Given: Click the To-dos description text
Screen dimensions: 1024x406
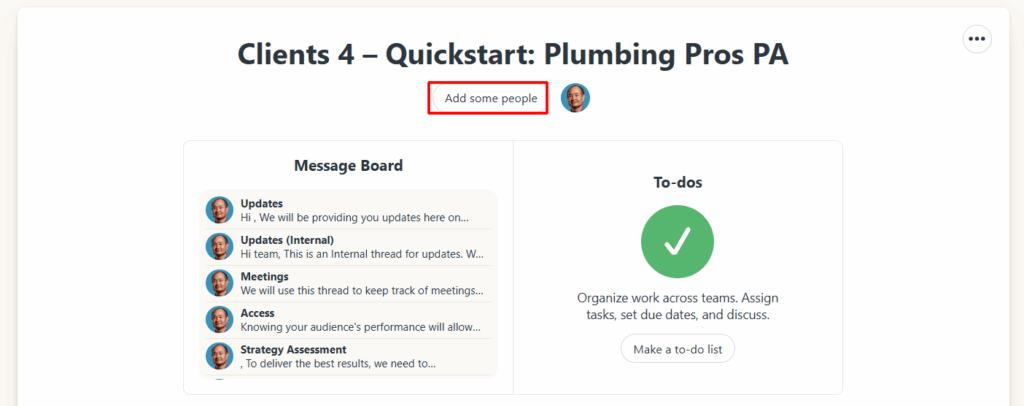Looking at the screenshot, I should point(677,306).
